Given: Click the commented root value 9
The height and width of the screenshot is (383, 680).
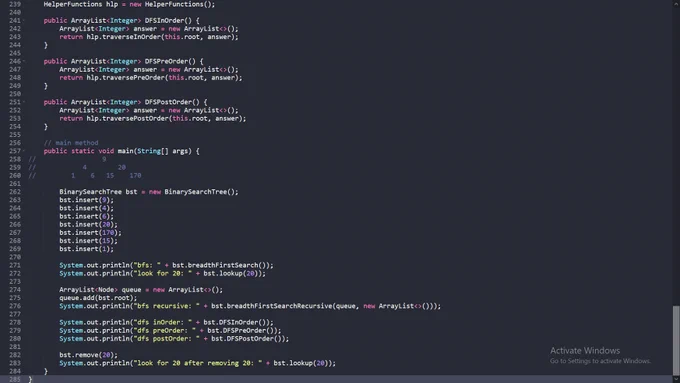Looking at the screenshot, I should click(104, 159).
